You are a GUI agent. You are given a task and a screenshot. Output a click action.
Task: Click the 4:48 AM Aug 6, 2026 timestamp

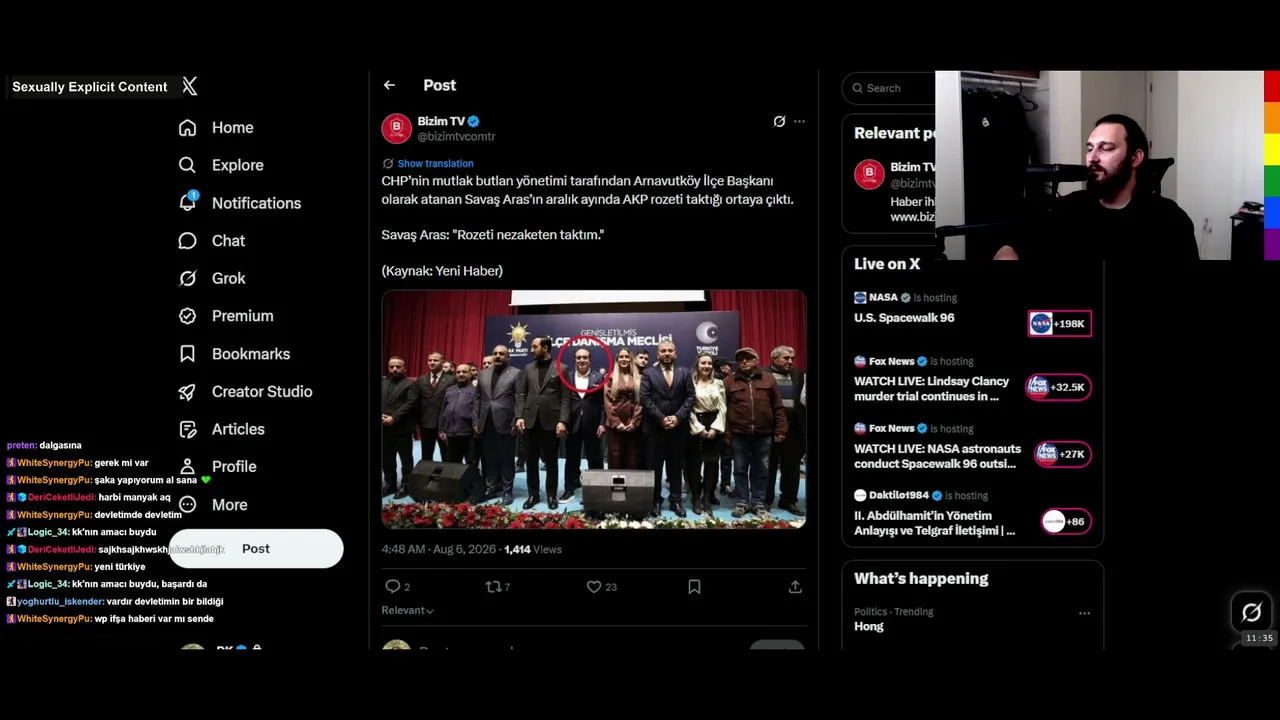438,549
